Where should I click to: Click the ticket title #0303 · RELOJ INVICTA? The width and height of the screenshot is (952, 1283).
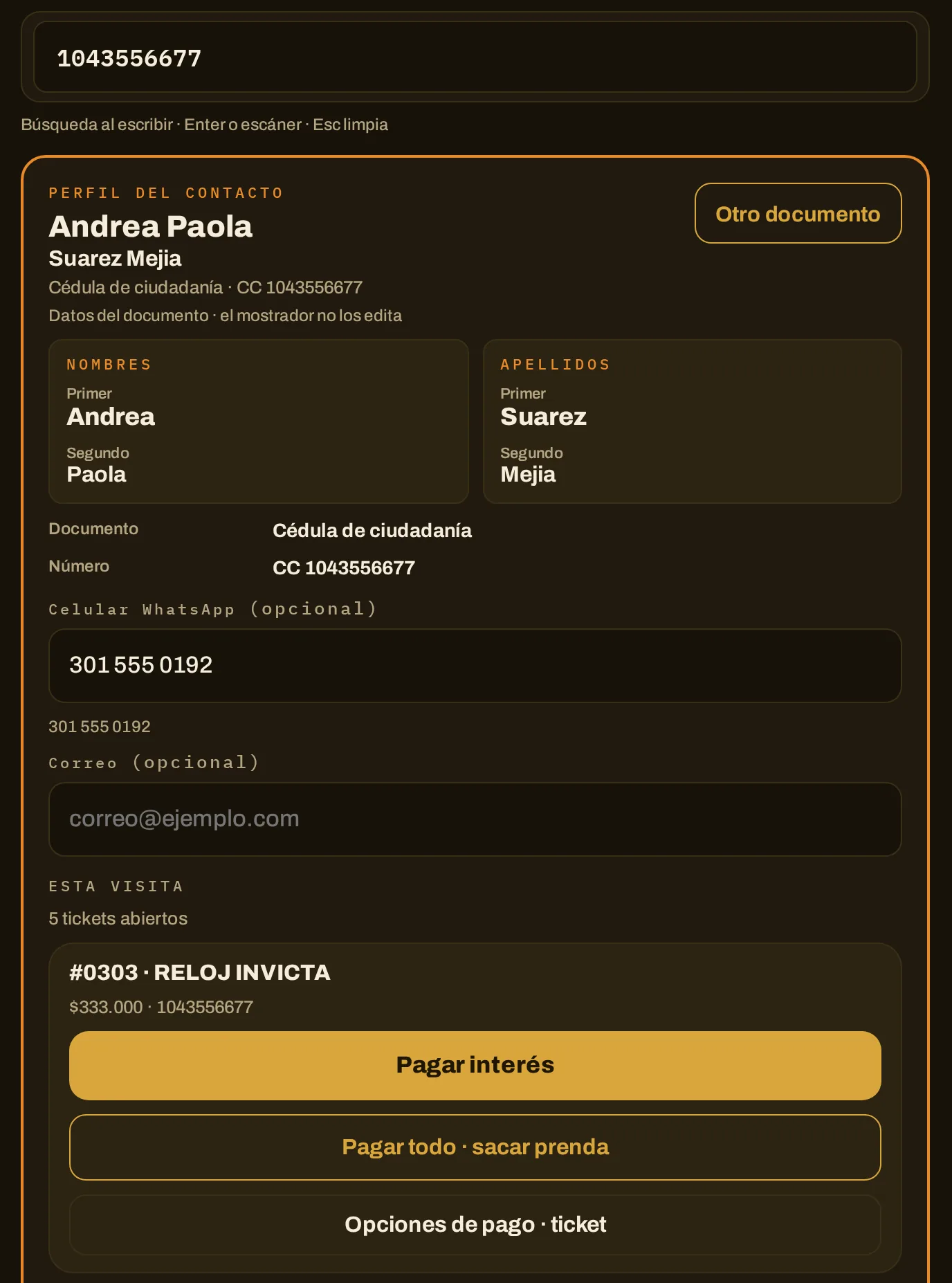200,972
